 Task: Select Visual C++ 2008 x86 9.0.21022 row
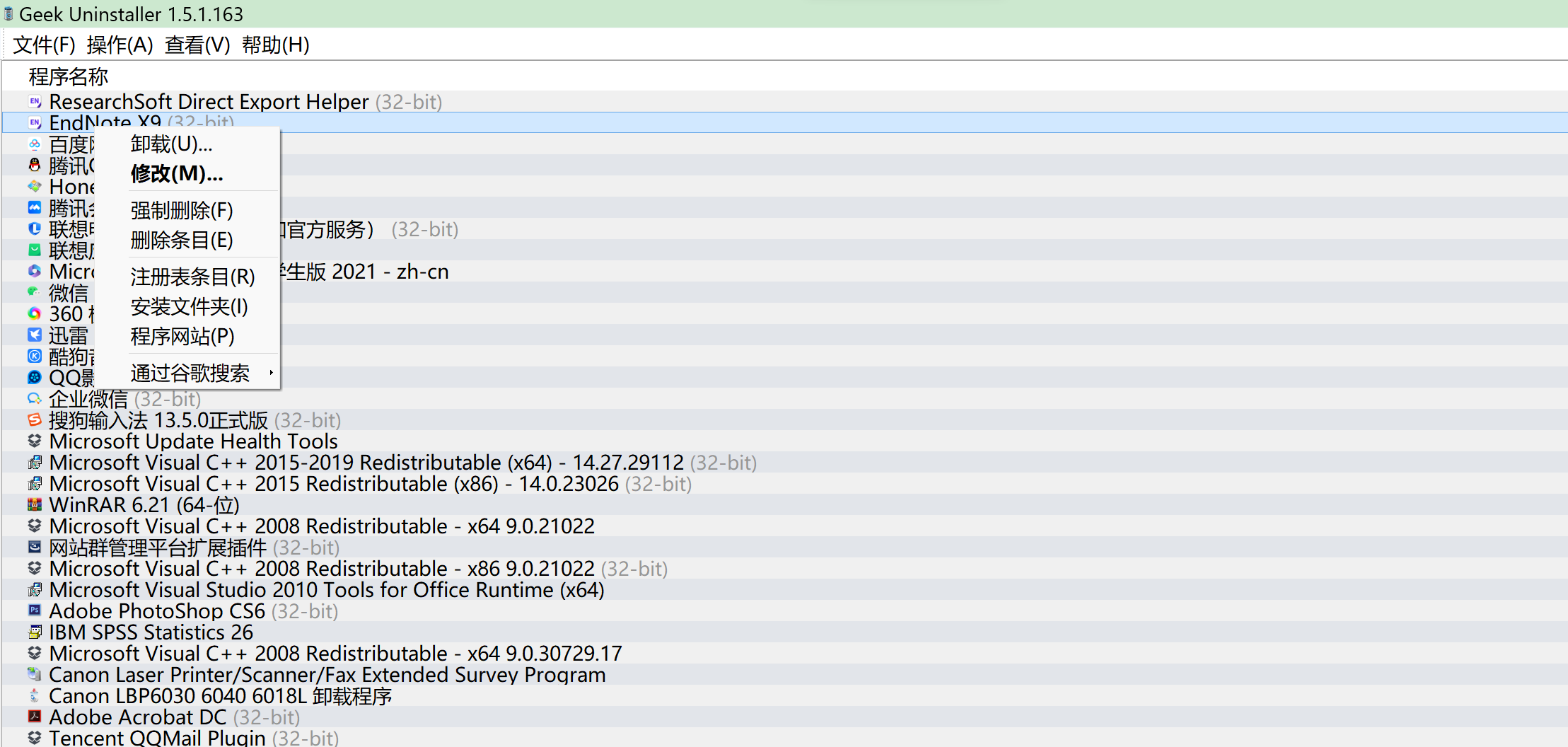[x=785, y=569]
